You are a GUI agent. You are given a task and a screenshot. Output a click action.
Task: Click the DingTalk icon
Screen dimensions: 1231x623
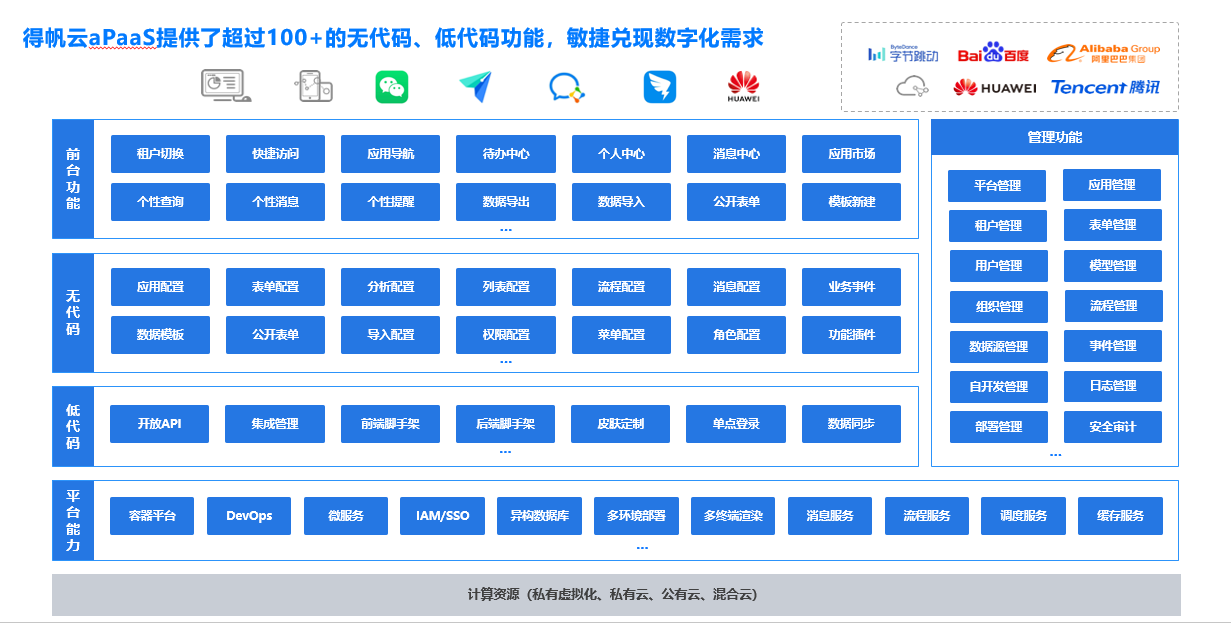(x=657, y=87)
